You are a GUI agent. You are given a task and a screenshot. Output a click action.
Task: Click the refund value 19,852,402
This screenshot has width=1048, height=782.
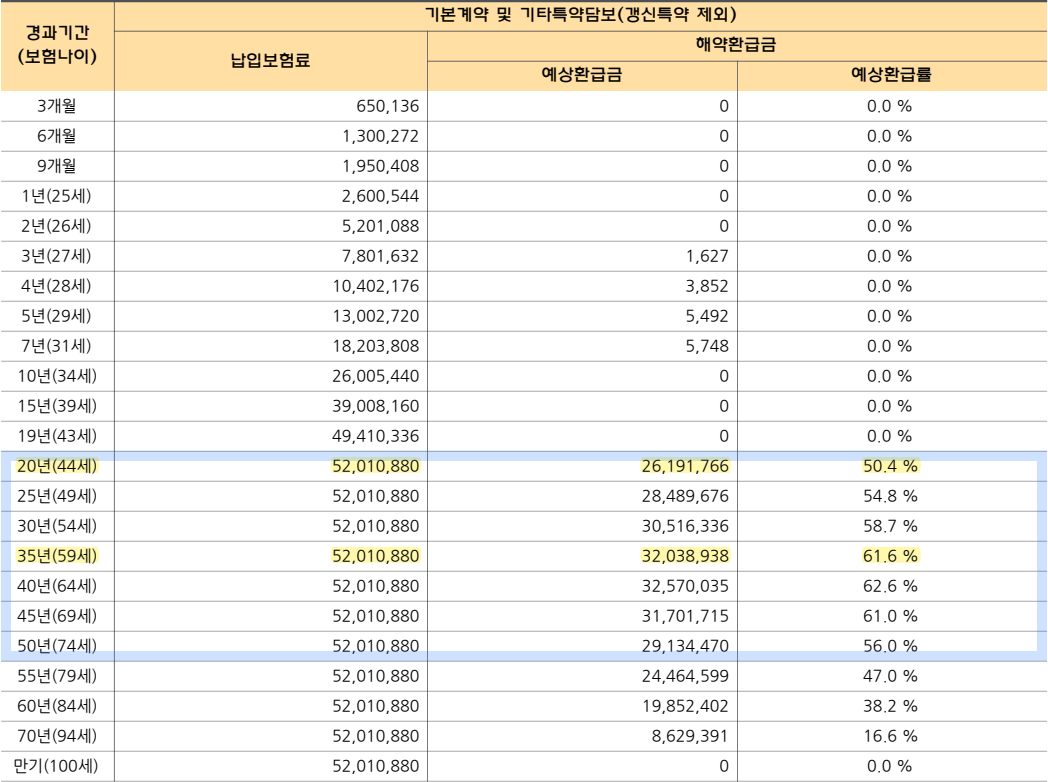pyautogui.click(x=685, y=706)
